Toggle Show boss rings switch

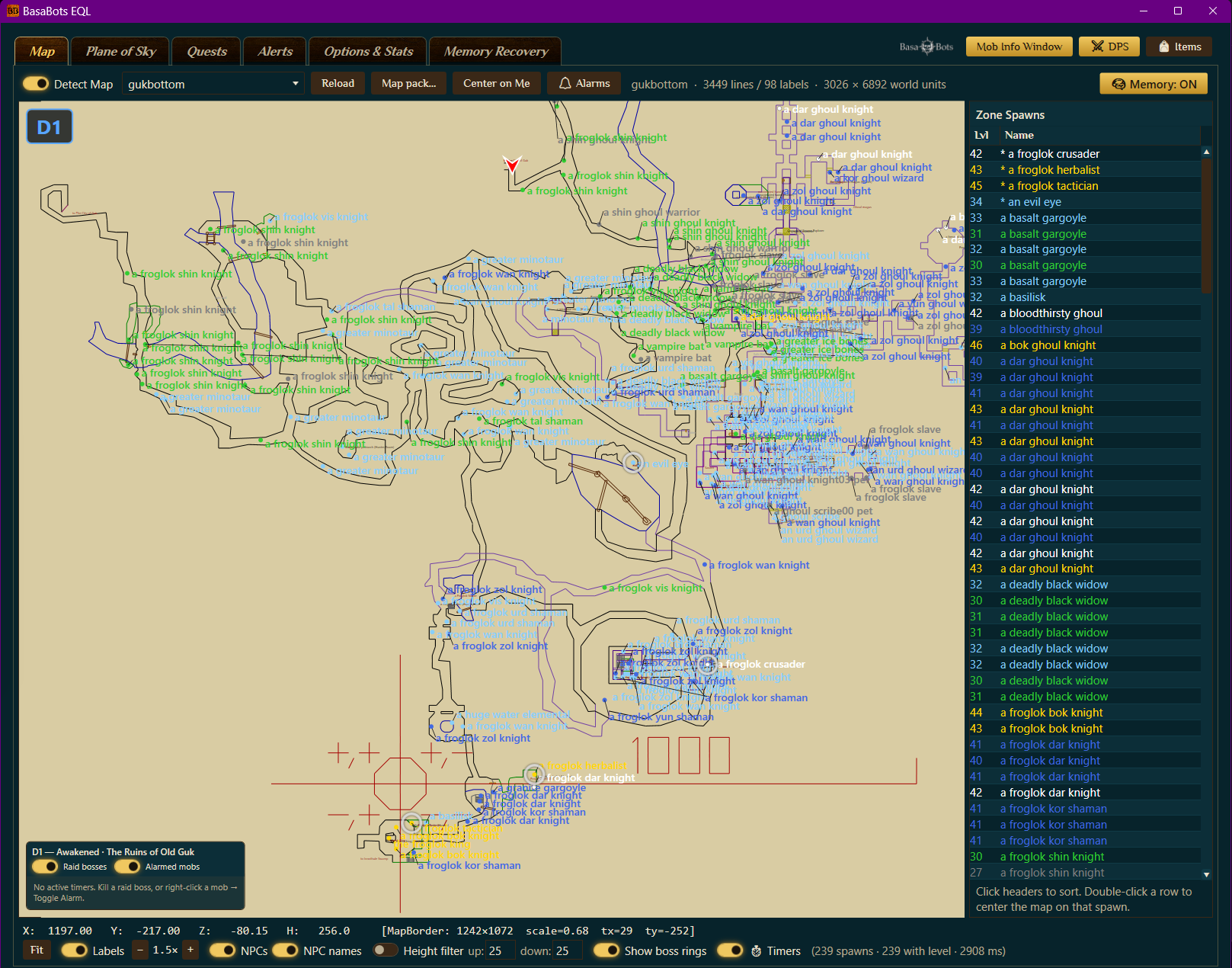(x=606, y=950)
